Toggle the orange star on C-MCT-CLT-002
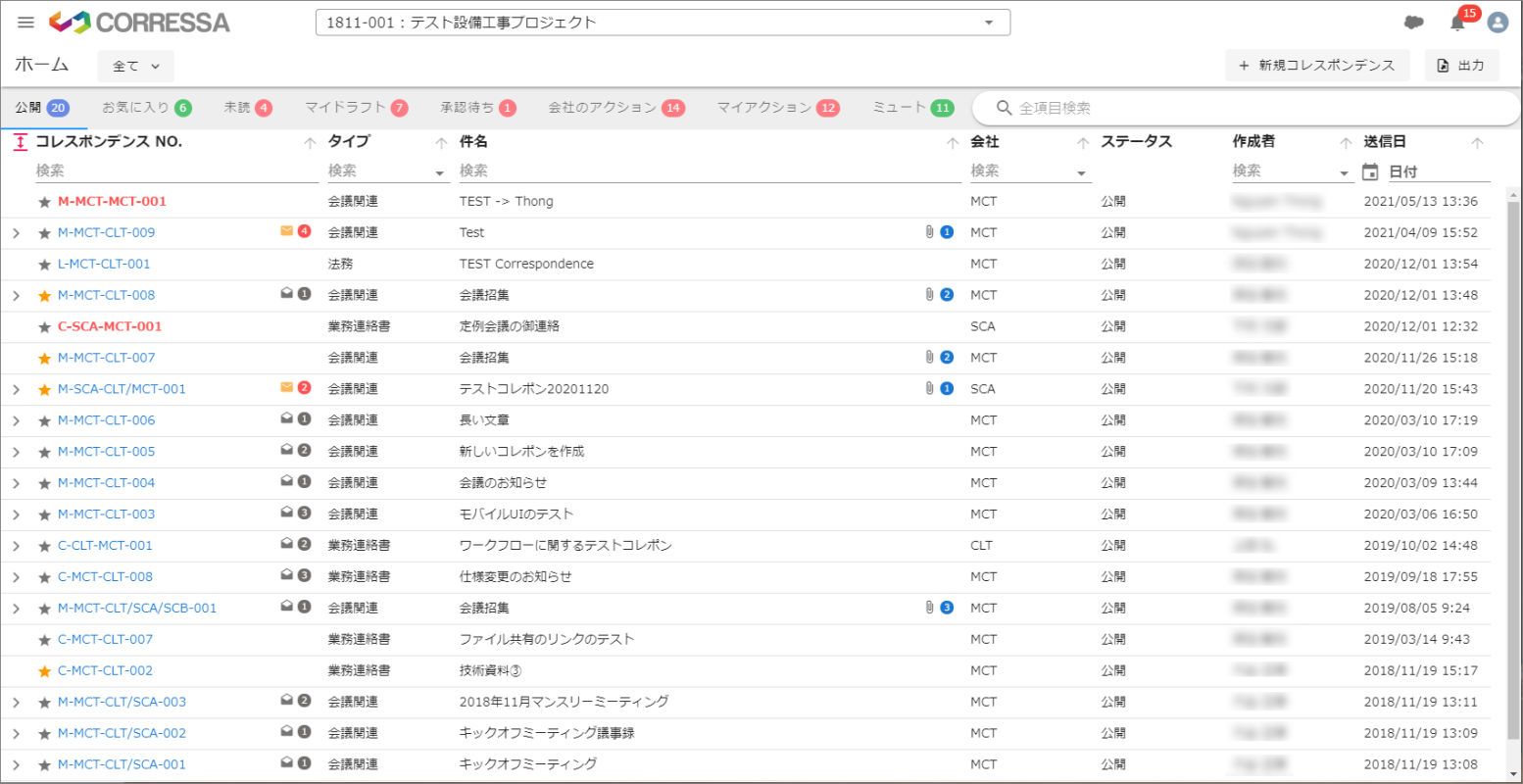 click(x=44, y=669)
